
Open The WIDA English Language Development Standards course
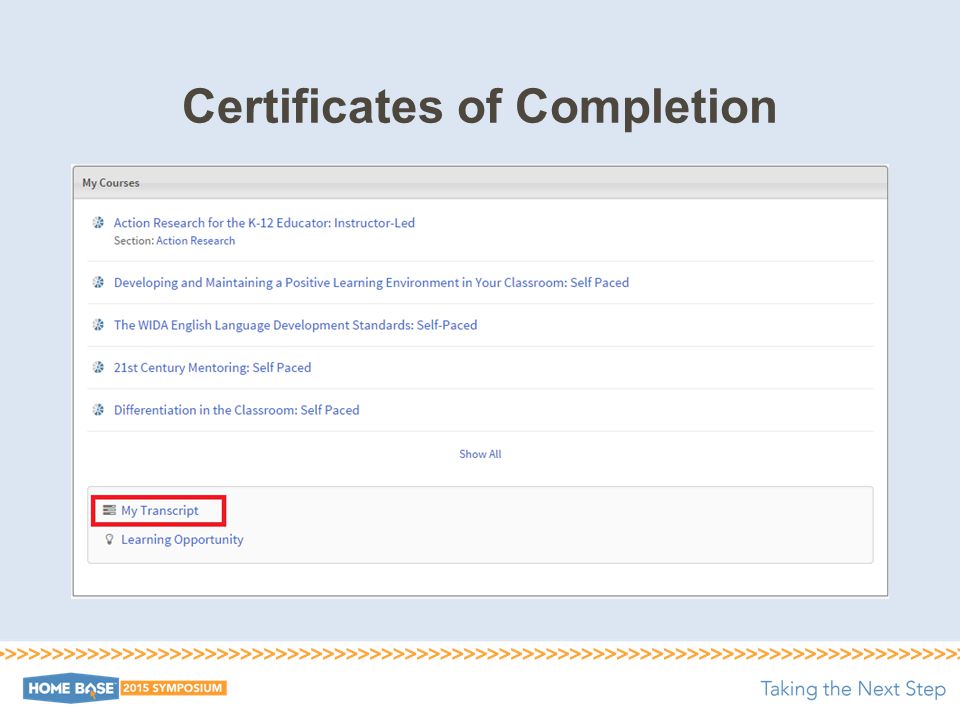(x=295, y=325)
